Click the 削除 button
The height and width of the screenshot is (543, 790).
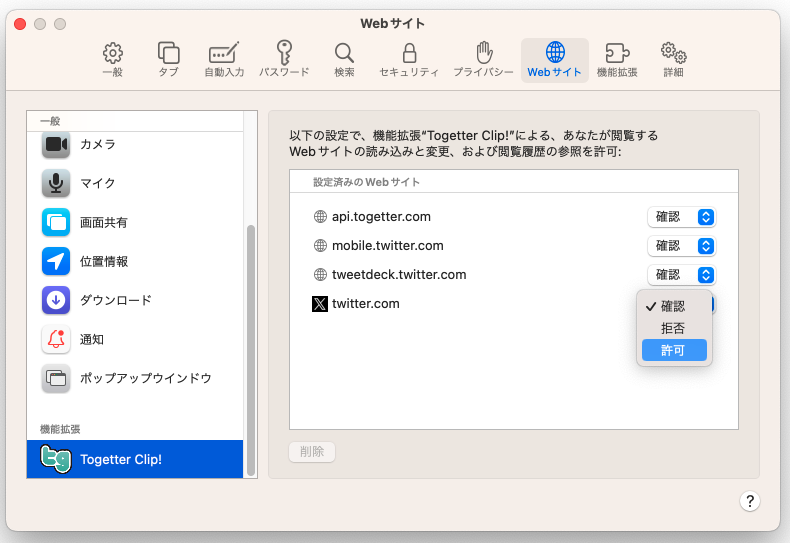[312, 452]
